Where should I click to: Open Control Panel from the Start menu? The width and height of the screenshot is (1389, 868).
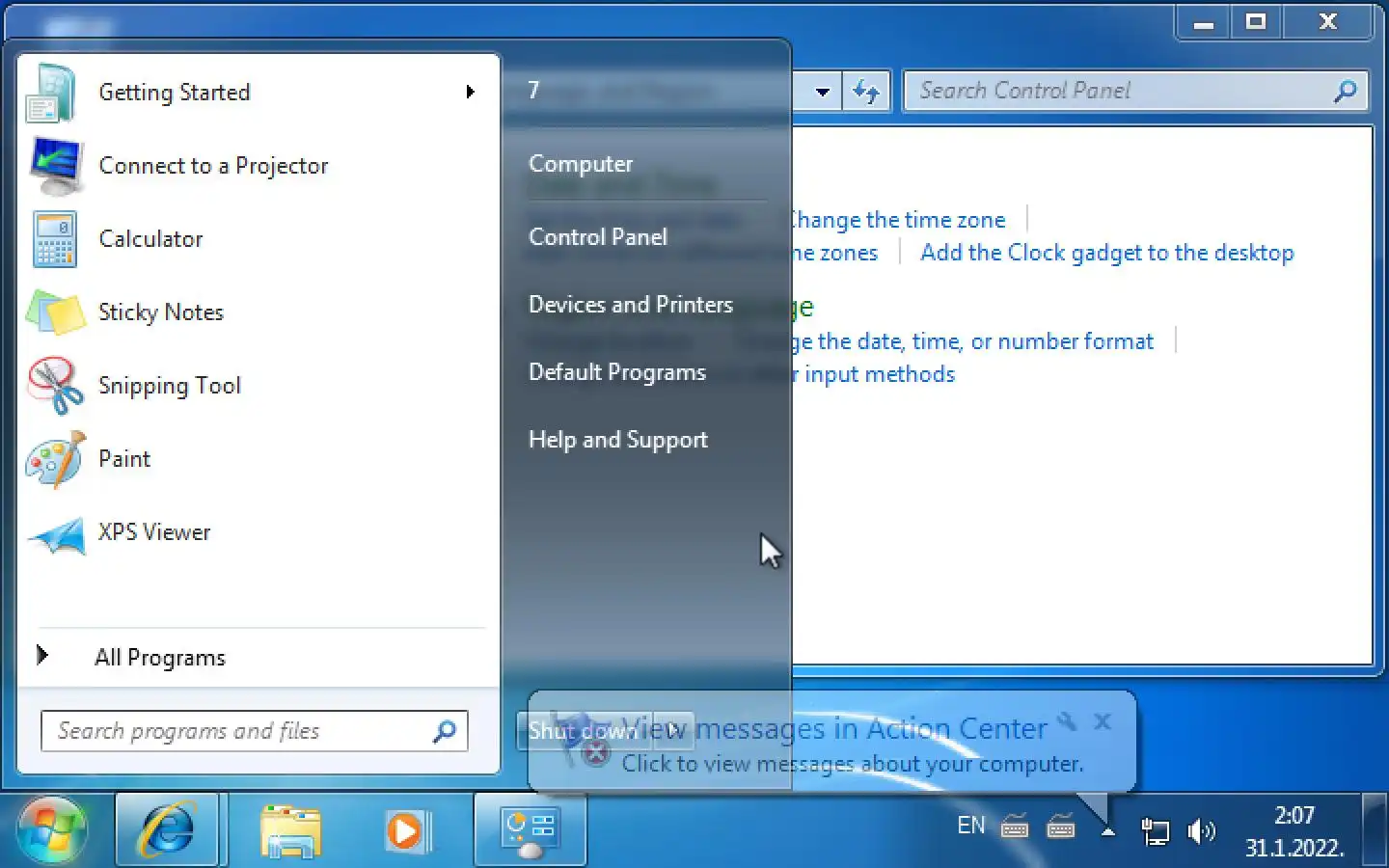pos(598,237)
